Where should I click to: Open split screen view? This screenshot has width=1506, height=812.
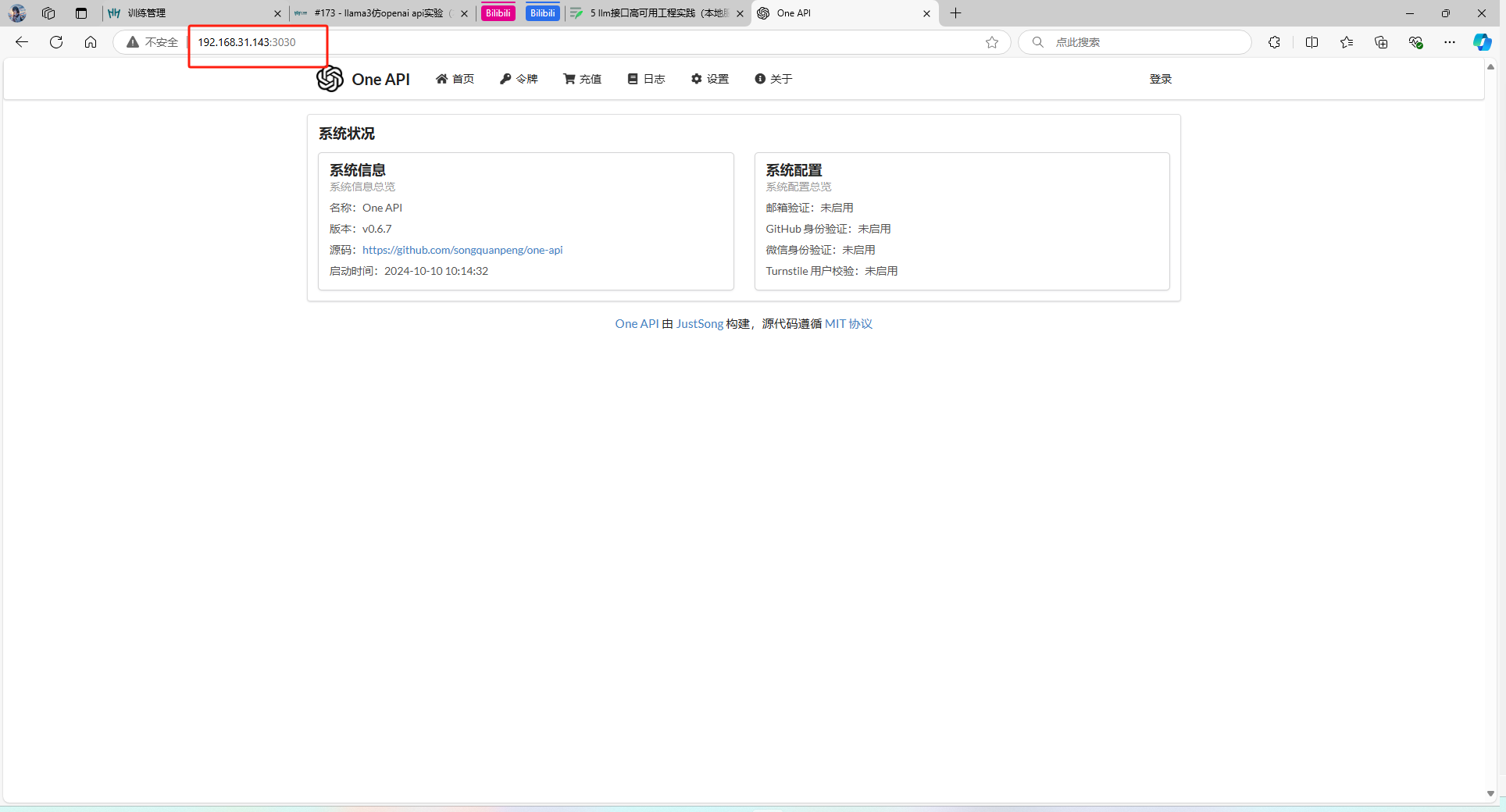1312,42
